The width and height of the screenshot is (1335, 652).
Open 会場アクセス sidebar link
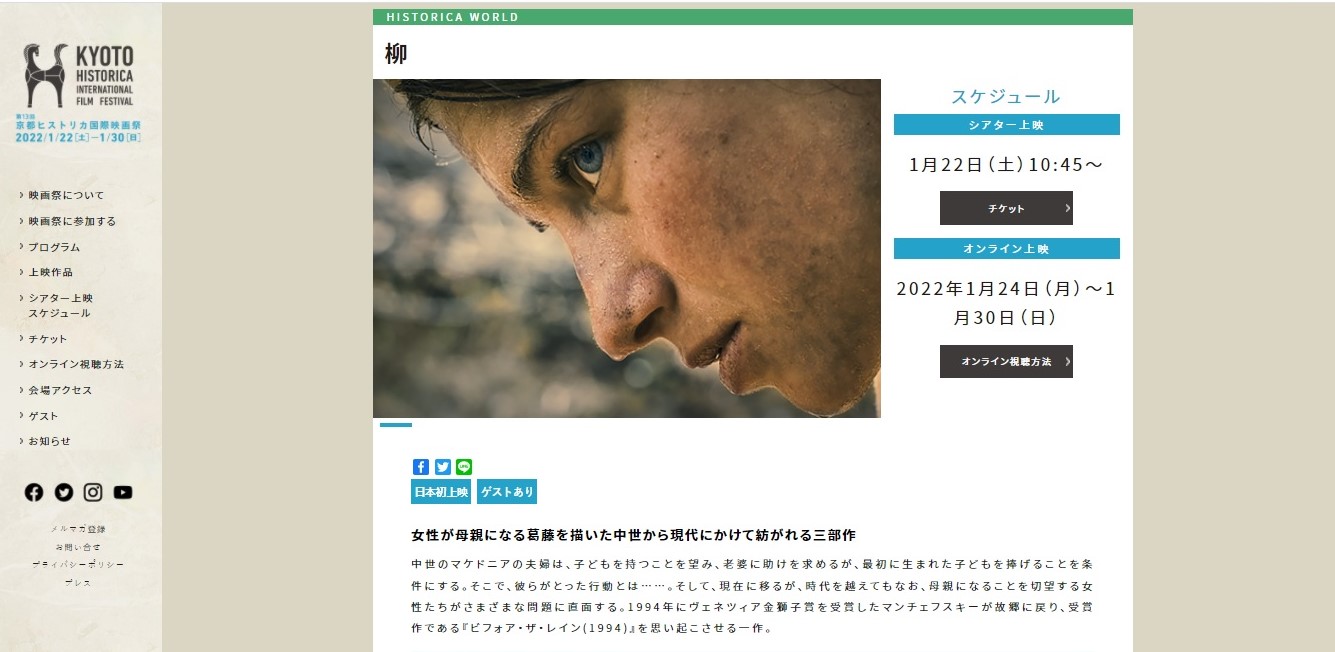(60, 390)
